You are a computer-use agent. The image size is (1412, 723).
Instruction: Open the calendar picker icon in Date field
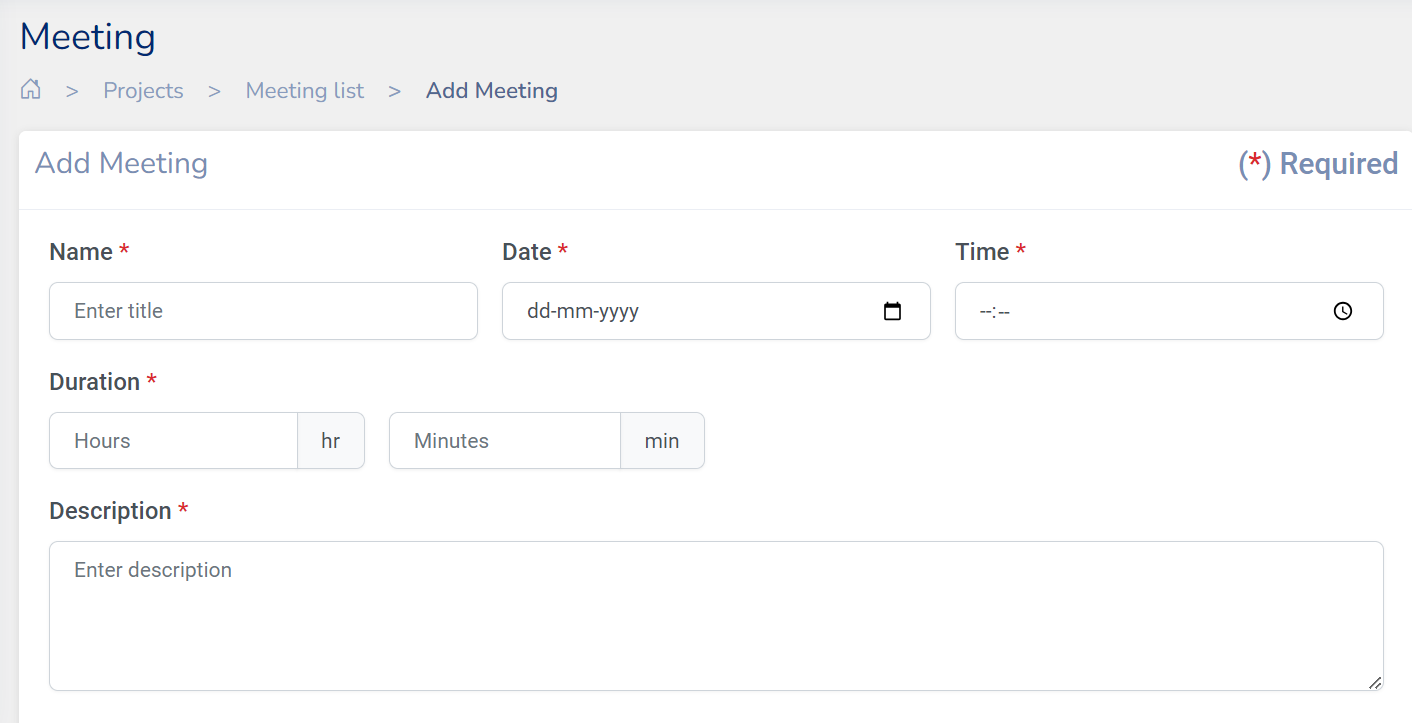[892, 311]
